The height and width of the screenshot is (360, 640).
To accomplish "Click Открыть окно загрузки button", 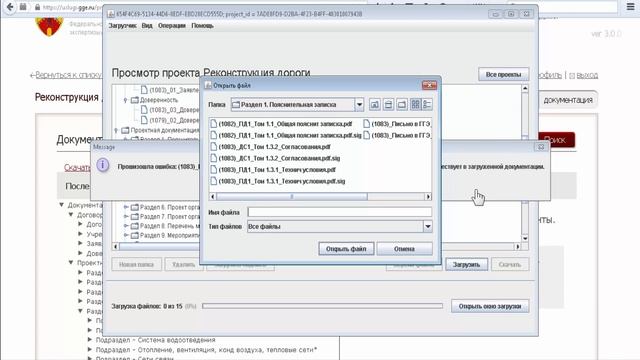I will click(490, 306).
